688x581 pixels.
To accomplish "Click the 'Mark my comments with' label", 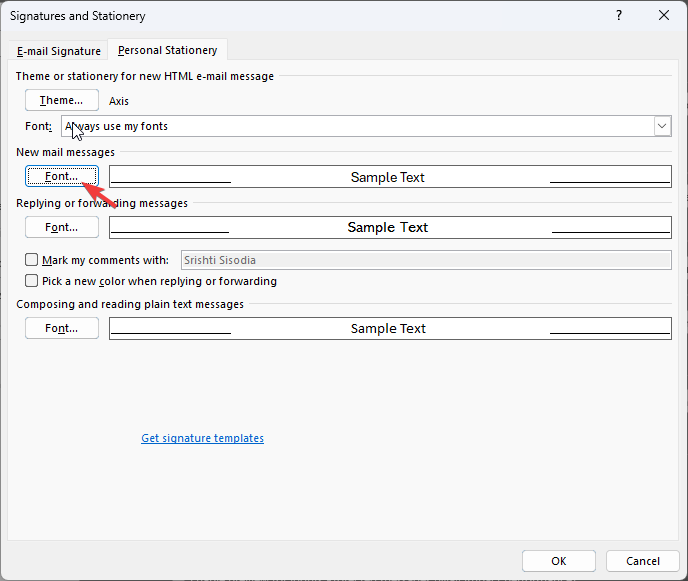I will [105, 260].
